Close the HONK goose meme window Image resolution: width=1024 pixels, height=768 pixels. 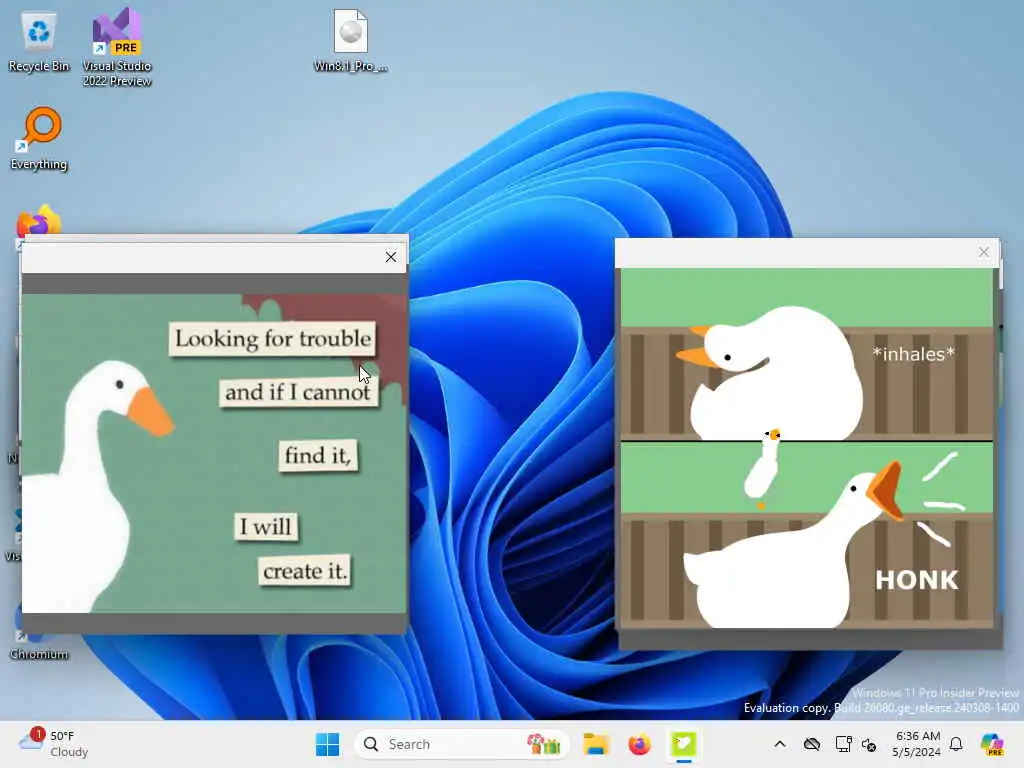pos(984,252)
